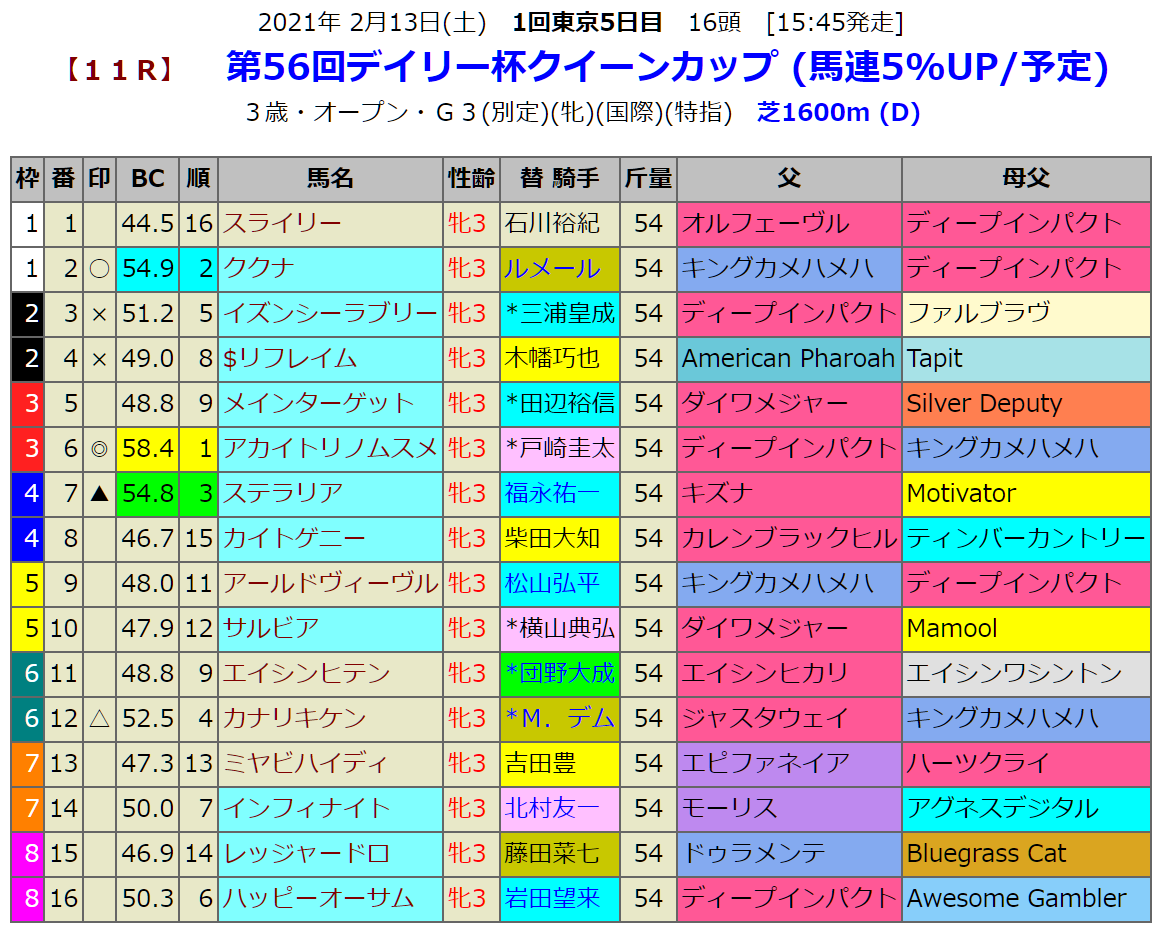Viewport: 1160px width, 935px height.
Task: Select horse アカイトリノムスメ
Action: click(x=330, y=448)
